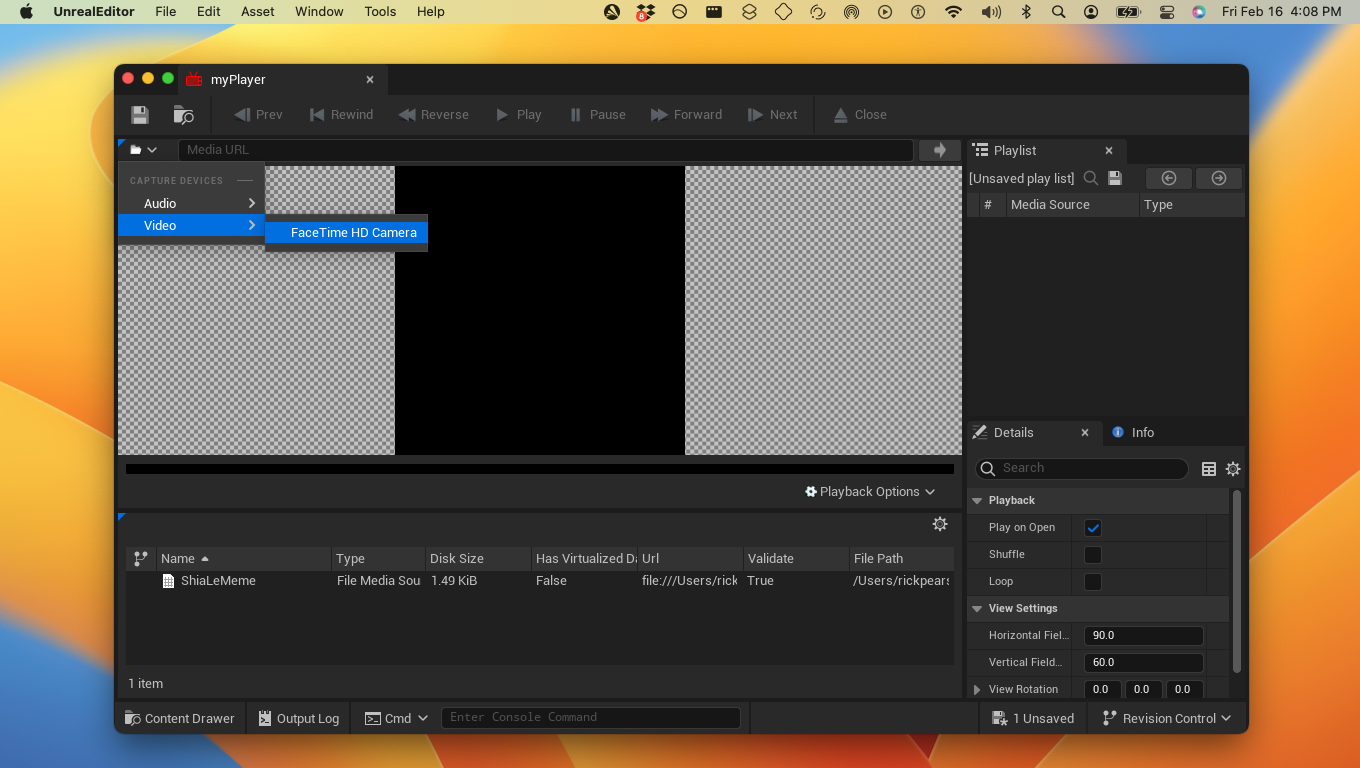Viewport: 1360px width, 768px height.
Task: Click the Save asset floppy disk icon
Action: 140,115
